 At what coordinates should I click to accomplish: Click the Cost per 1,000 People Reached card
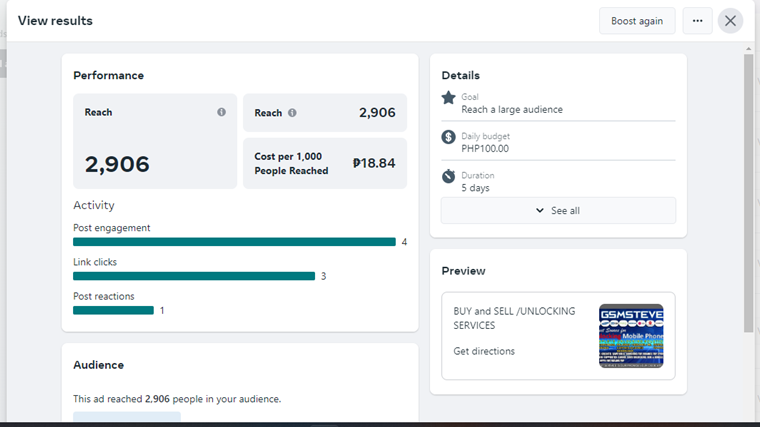[325, 163]
